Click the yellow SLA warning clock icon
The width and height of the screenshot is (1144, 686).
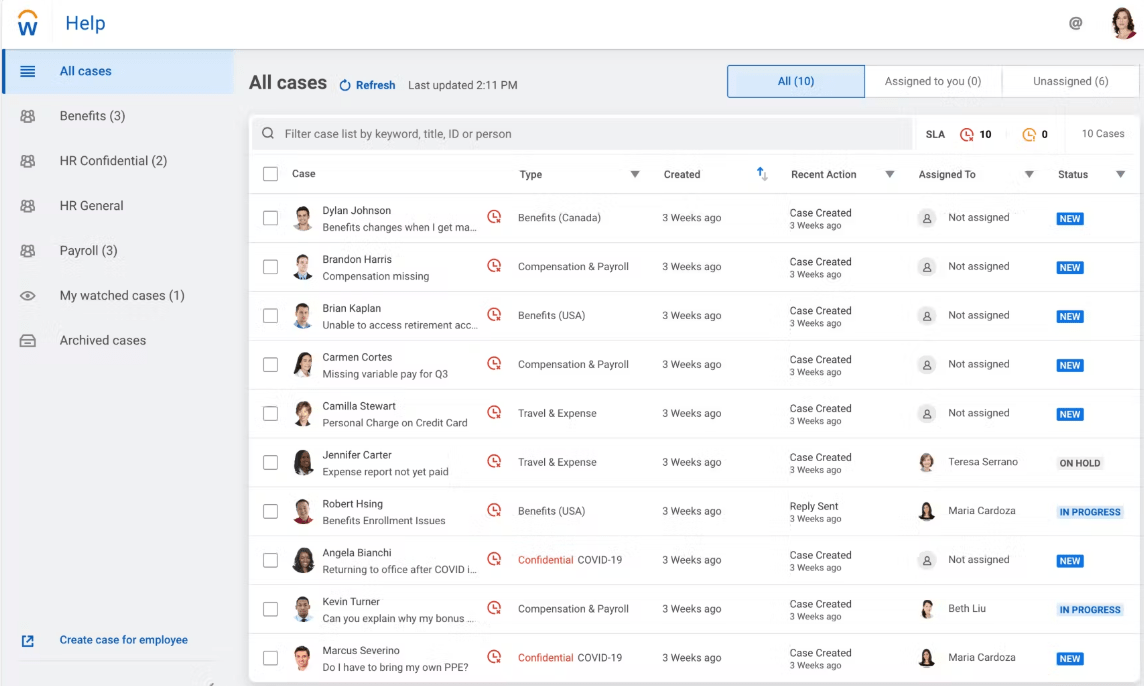pos(1028,133)
